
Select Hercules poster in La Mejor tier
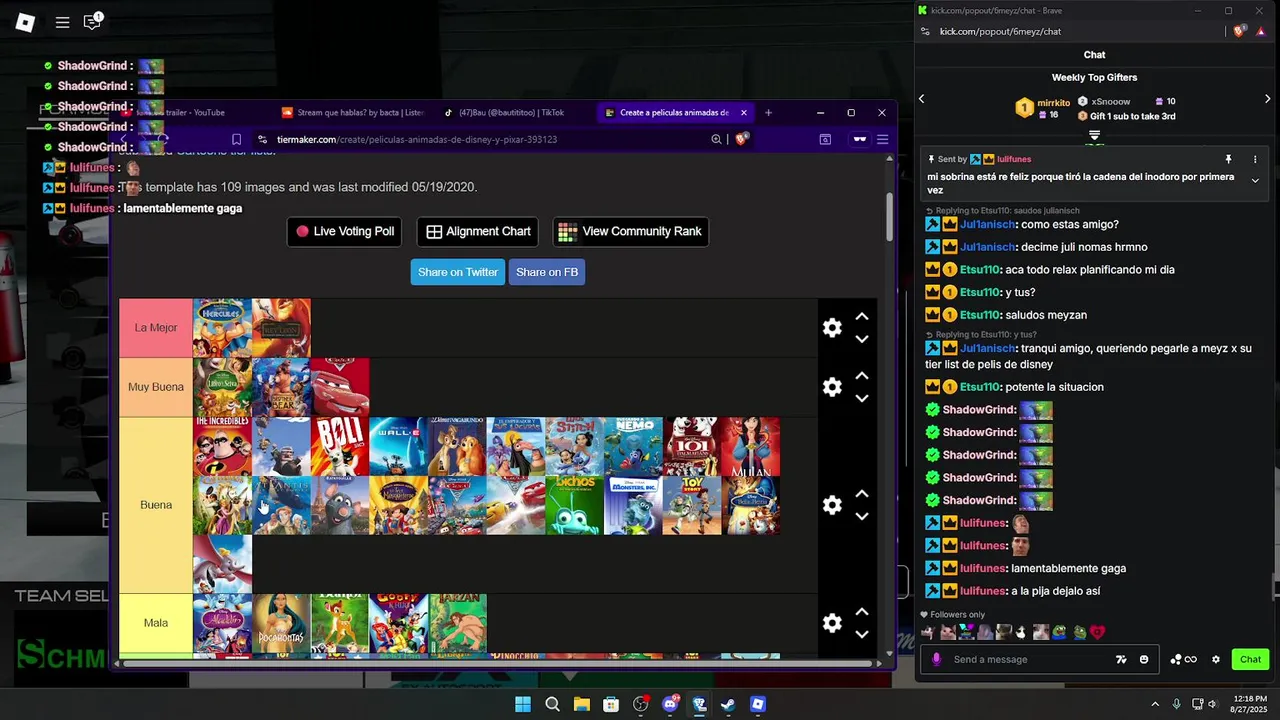pyautogui.click(x=222, y=328)
